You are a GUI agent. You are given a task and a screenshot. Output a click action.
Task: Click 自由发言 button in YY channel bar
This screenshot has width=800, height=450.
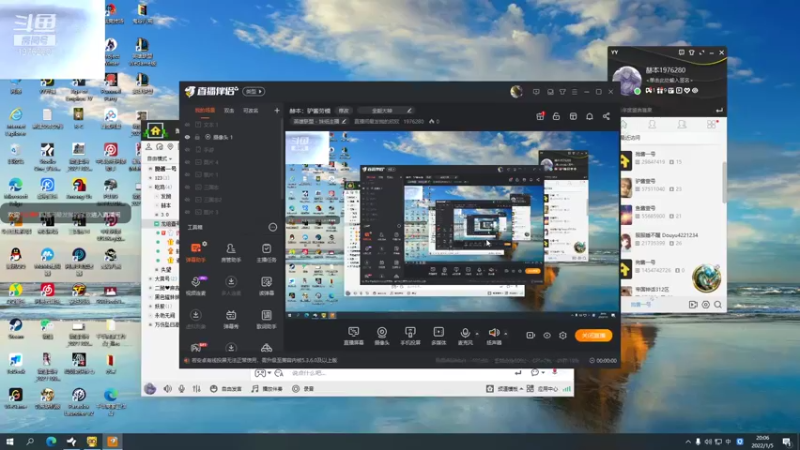coord(226,389)
